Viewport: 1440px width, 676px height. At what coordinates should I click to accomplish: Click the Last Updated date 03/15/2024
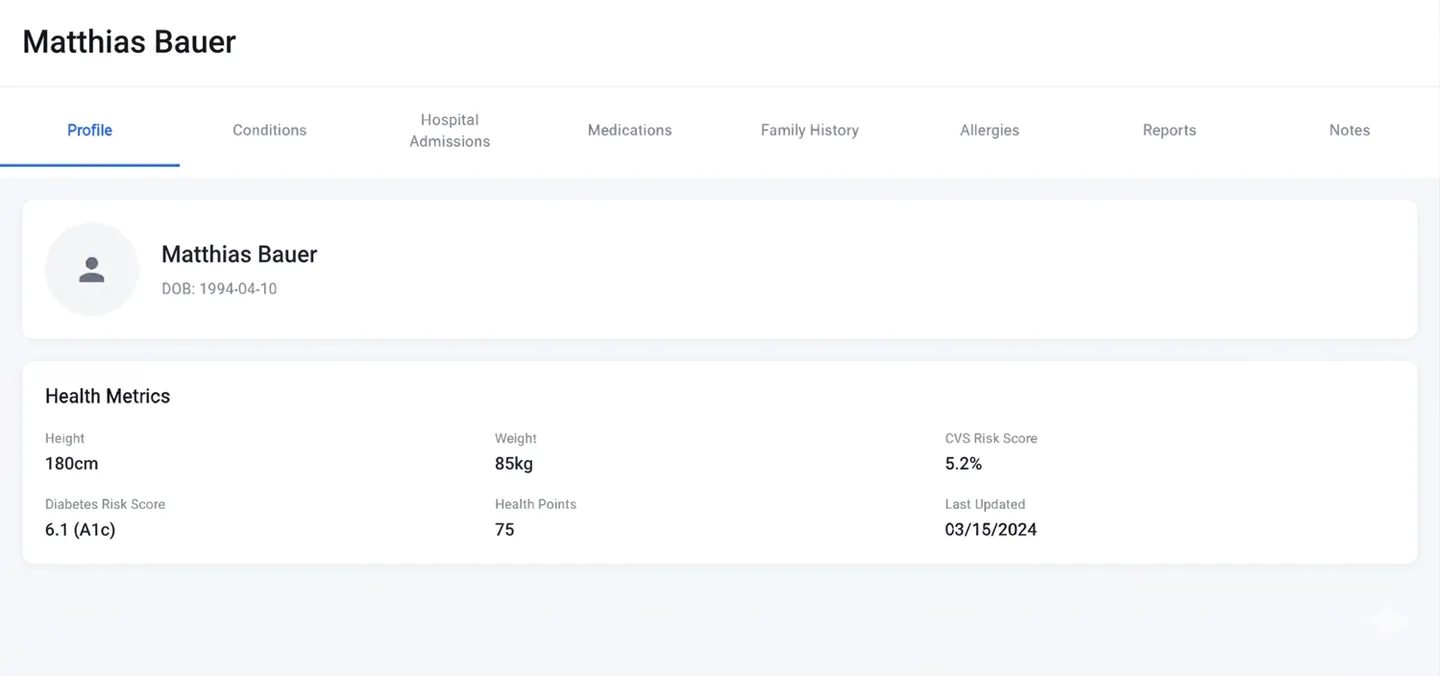point(991,529)
